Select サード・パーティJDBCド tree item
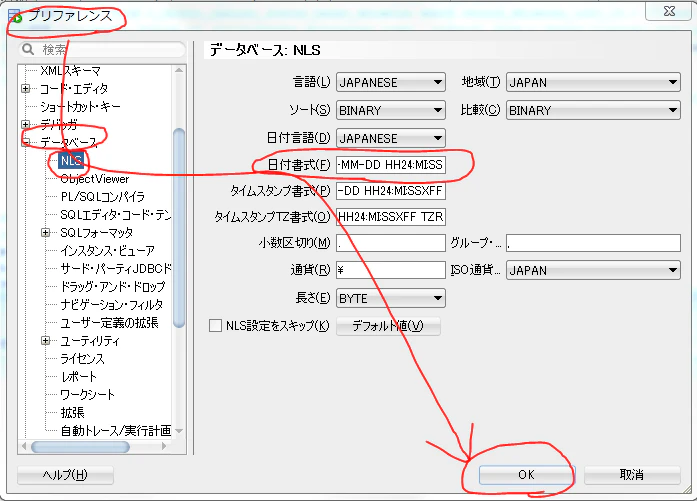The image size is (697, 501). point(116,269)
